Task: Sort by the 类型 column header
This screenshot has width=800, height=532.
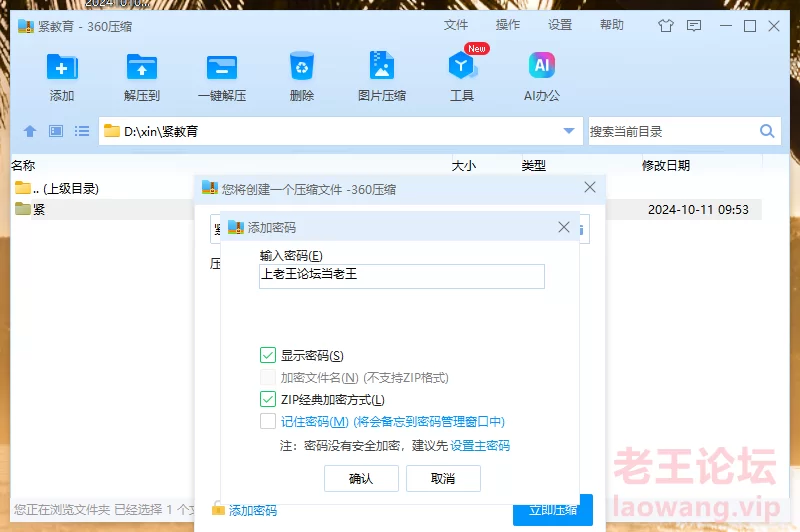Action: point(534,165)
